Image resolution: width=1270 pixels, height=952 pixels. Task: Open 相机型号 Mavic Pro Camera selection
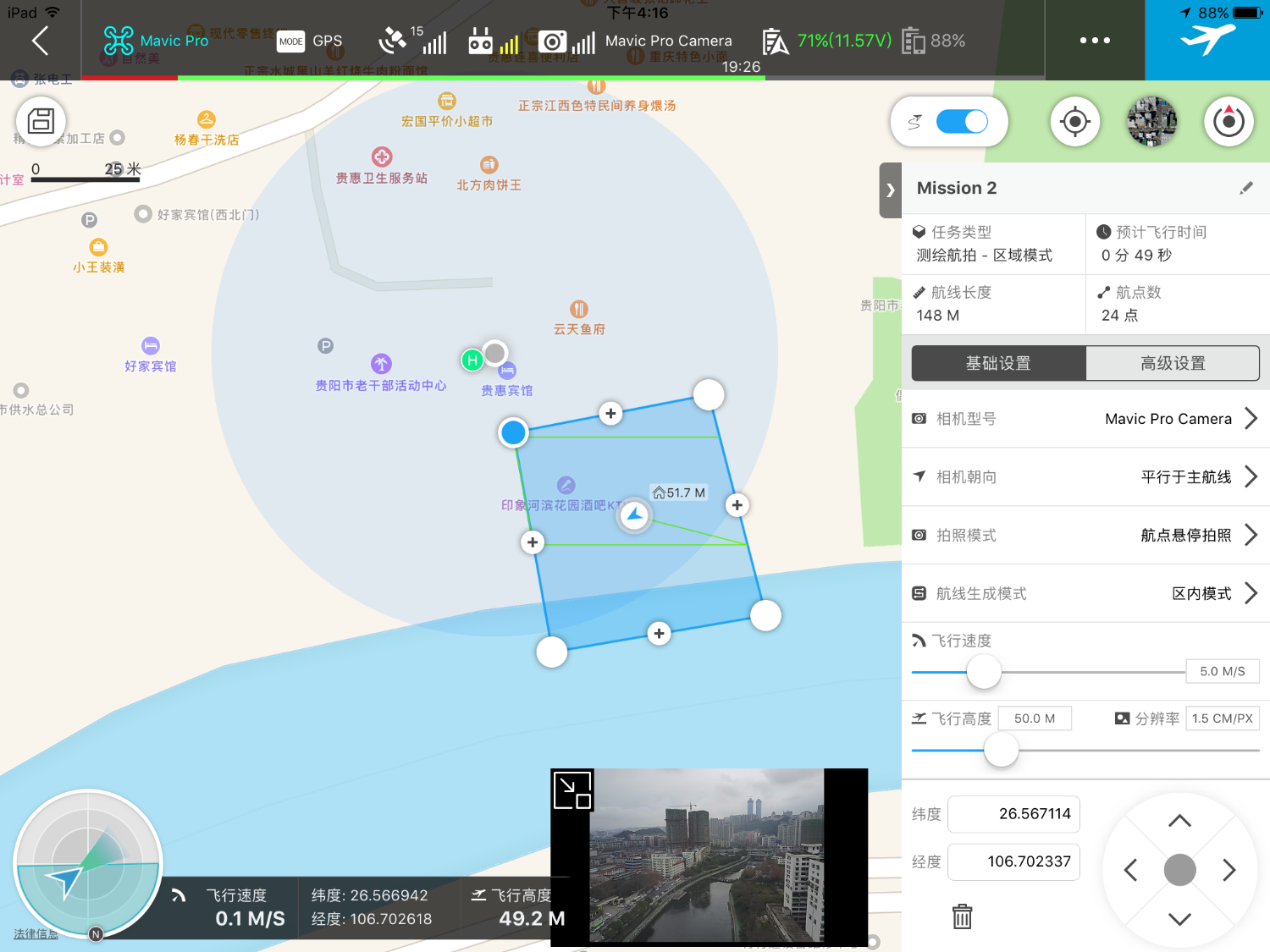pyautogui.click(x=1085, y=419)
